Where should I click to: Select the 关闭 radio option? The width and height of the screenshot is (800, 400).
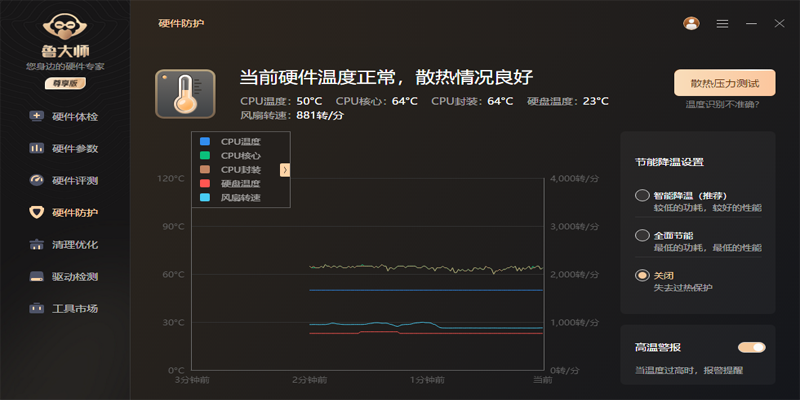coord(642,276)
